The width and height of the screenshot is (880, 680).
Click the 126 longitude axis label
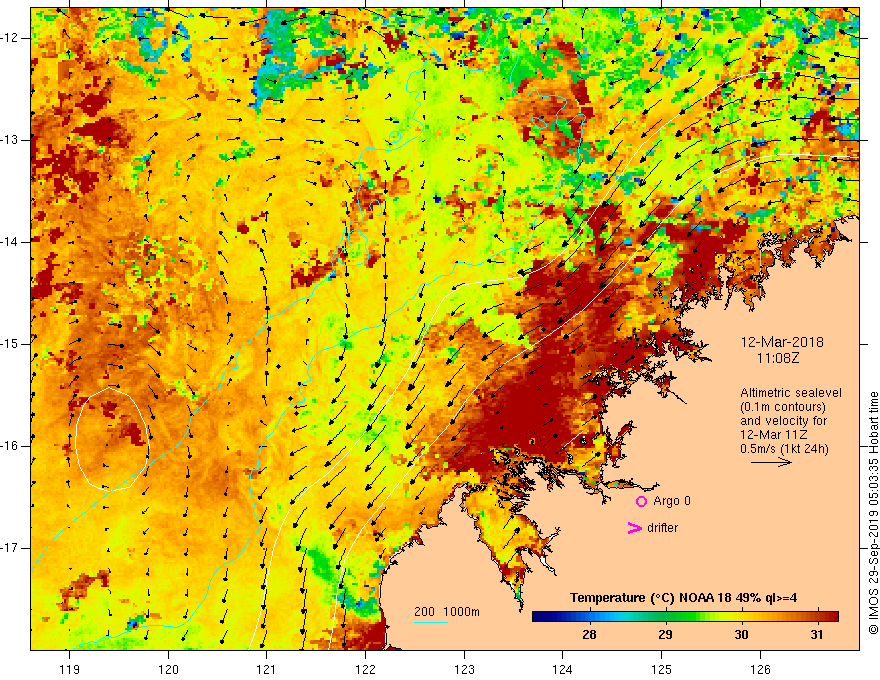pyautogui.click(x=760, y=669)
